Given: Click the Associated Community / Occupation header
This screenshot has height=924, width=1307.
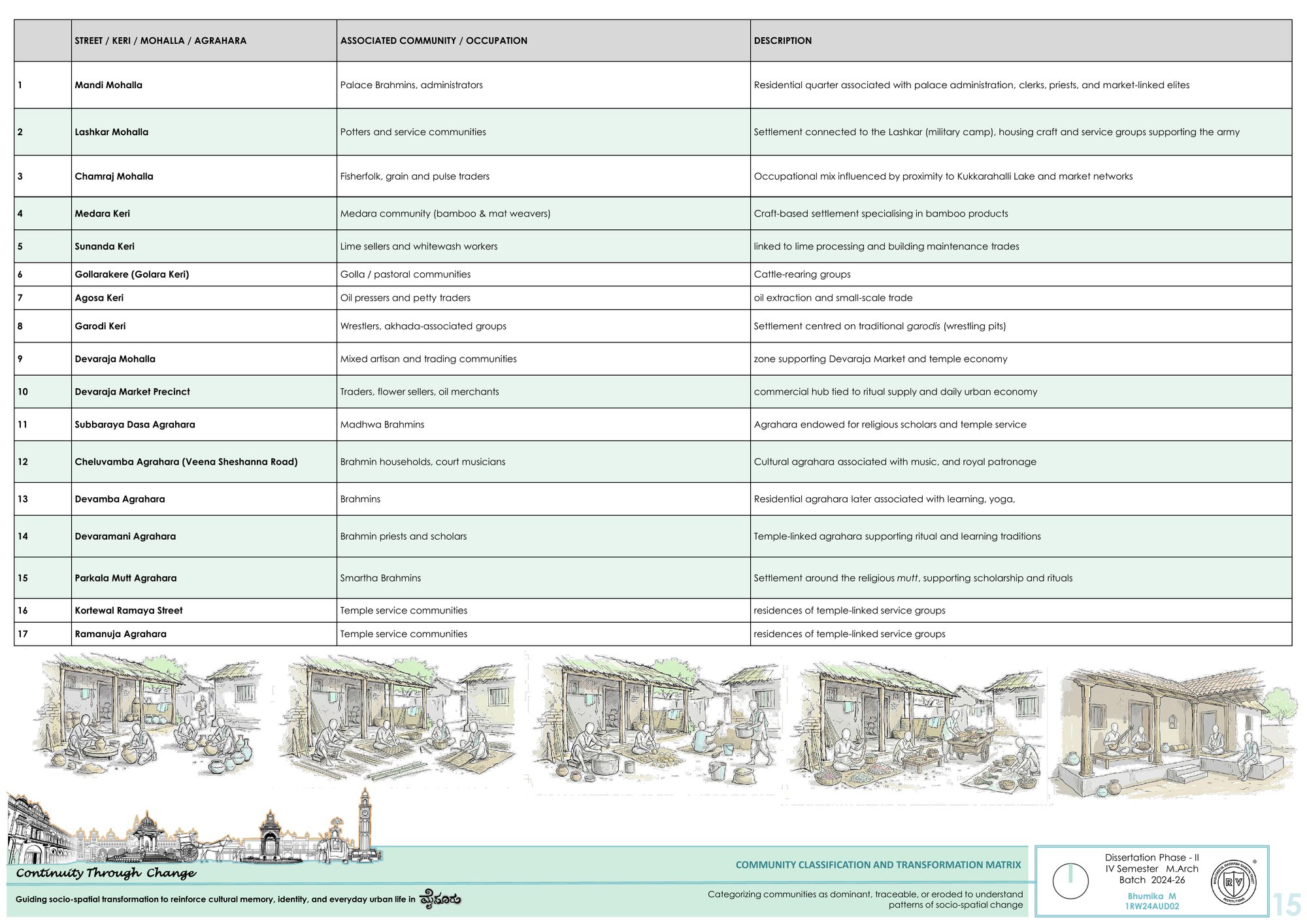Looking at the screenshot, I should pos(434,41).
